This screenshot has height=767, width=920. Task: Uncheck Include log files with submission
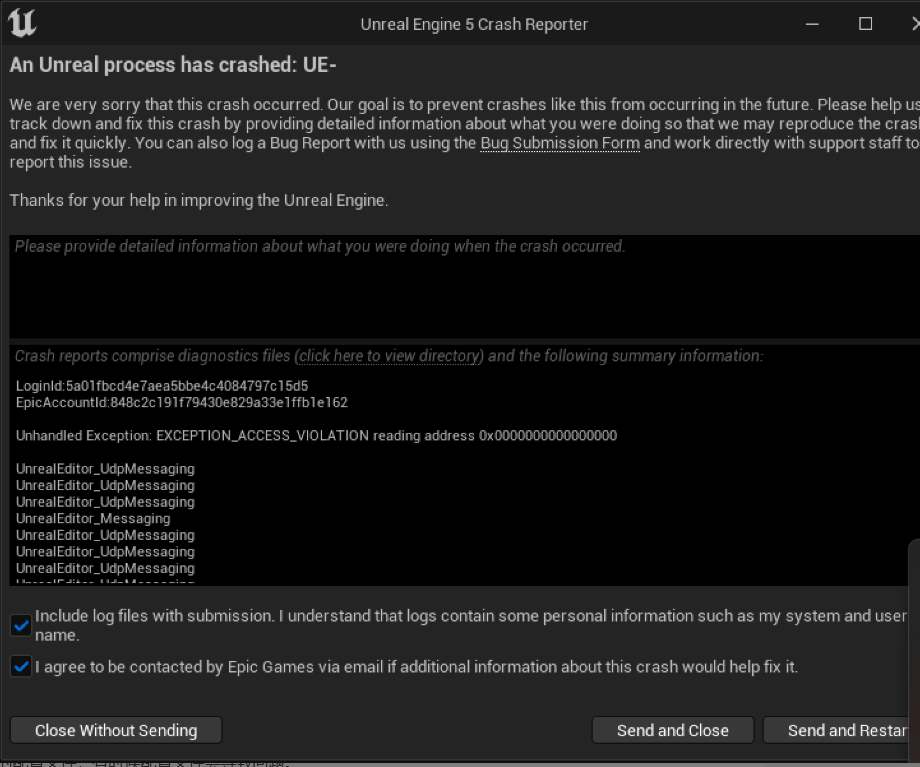point(21,626)
